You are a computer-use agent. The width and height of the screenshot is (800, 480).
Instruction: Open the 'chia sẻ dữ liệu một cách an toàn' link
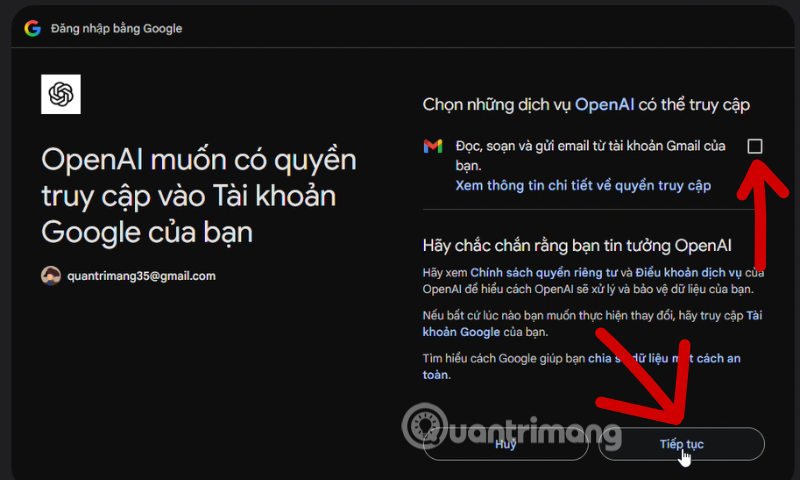tap(582, 366)
